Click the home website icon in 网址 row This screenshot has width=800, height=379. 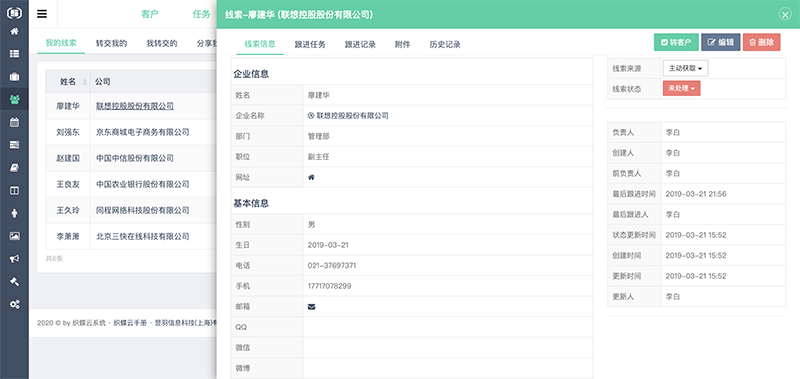(311, 178)
